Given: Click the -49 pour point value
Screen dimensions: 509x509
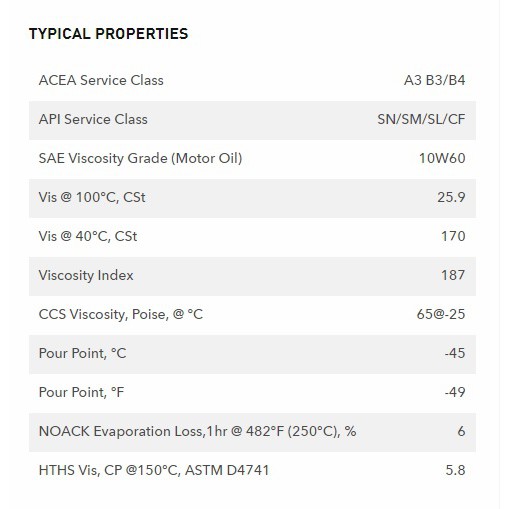Looking at the screenshot, I should [x=455, y=392].
